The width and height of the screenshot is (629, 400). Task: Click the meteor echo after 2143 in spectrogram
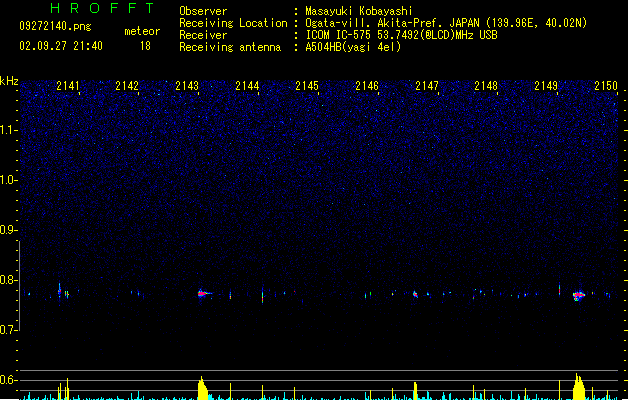coord(204,294)
